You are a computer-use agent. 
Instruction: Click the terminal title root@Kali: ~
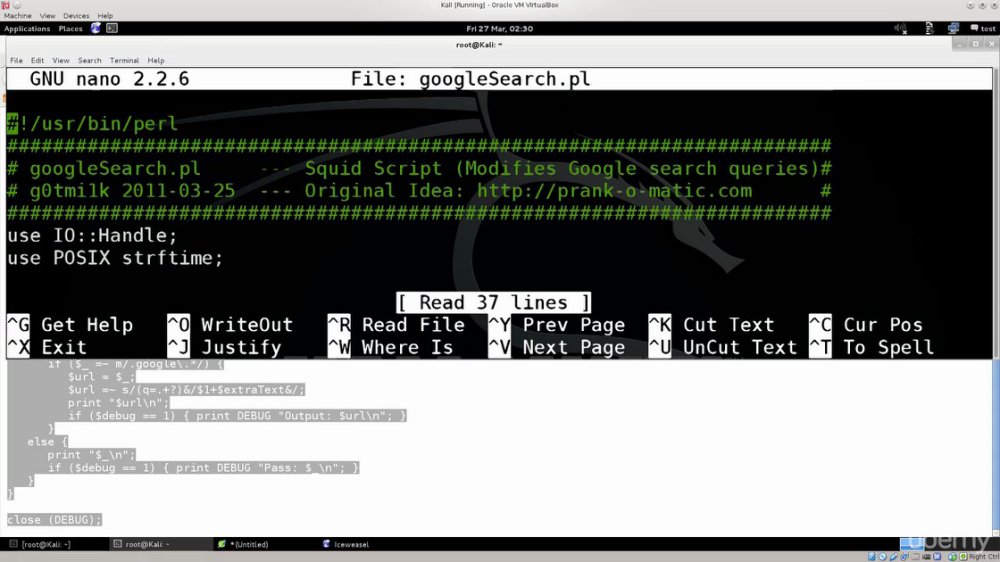(x=479, y=45)
